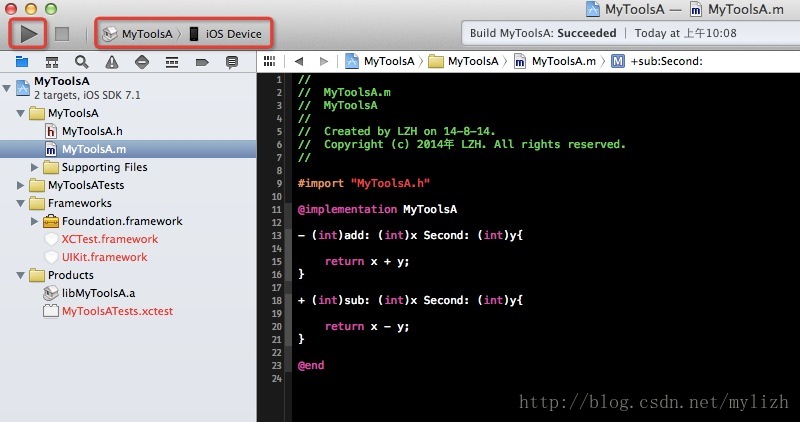Image resolution: width=800 pixels, height=422 pixels.
Task: Select MyToolsATests.xctest product
Action: point(117,311)
